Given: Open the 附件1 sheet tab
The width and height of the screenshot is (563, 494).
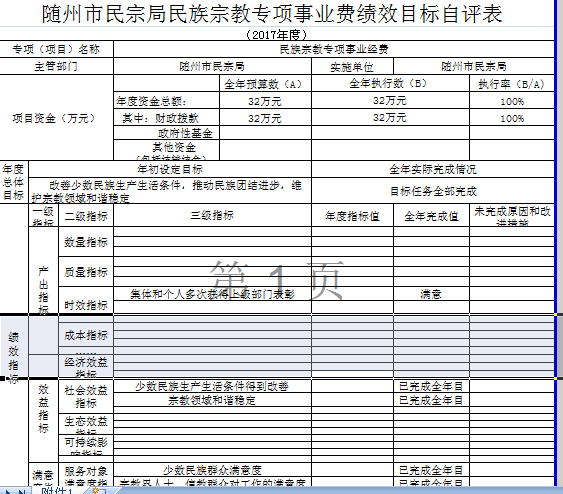Looking at the screenshot, I should [57, 491].
